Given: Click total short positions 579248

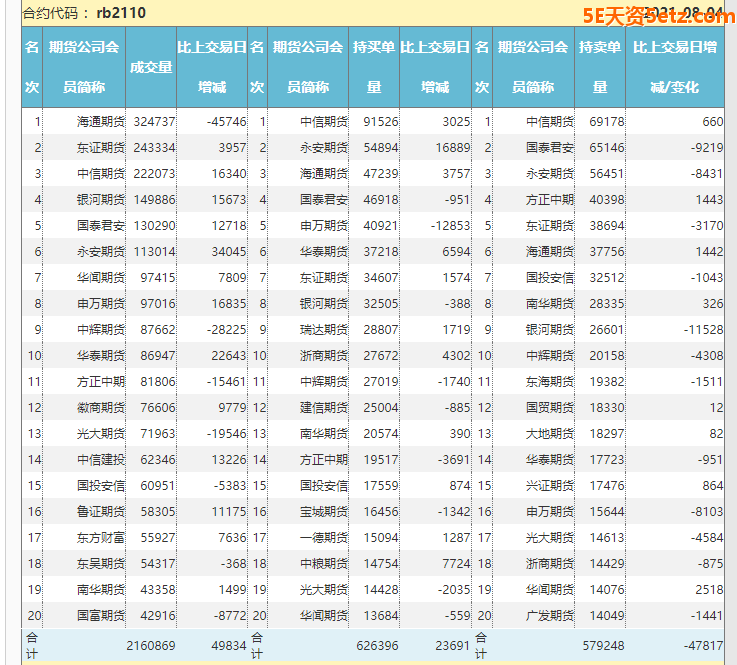Looking at the screenshot, I should 604,646.
